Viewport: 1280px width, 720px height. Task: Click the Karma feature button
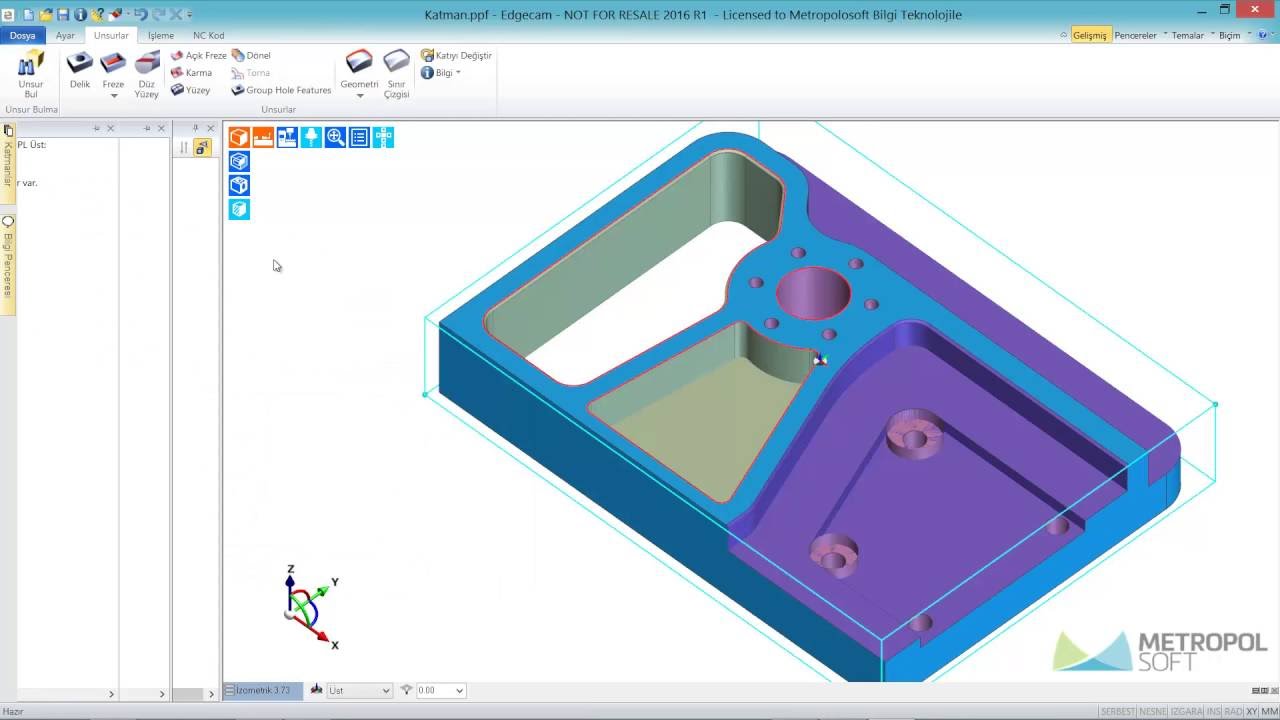[x=191, y=73]
